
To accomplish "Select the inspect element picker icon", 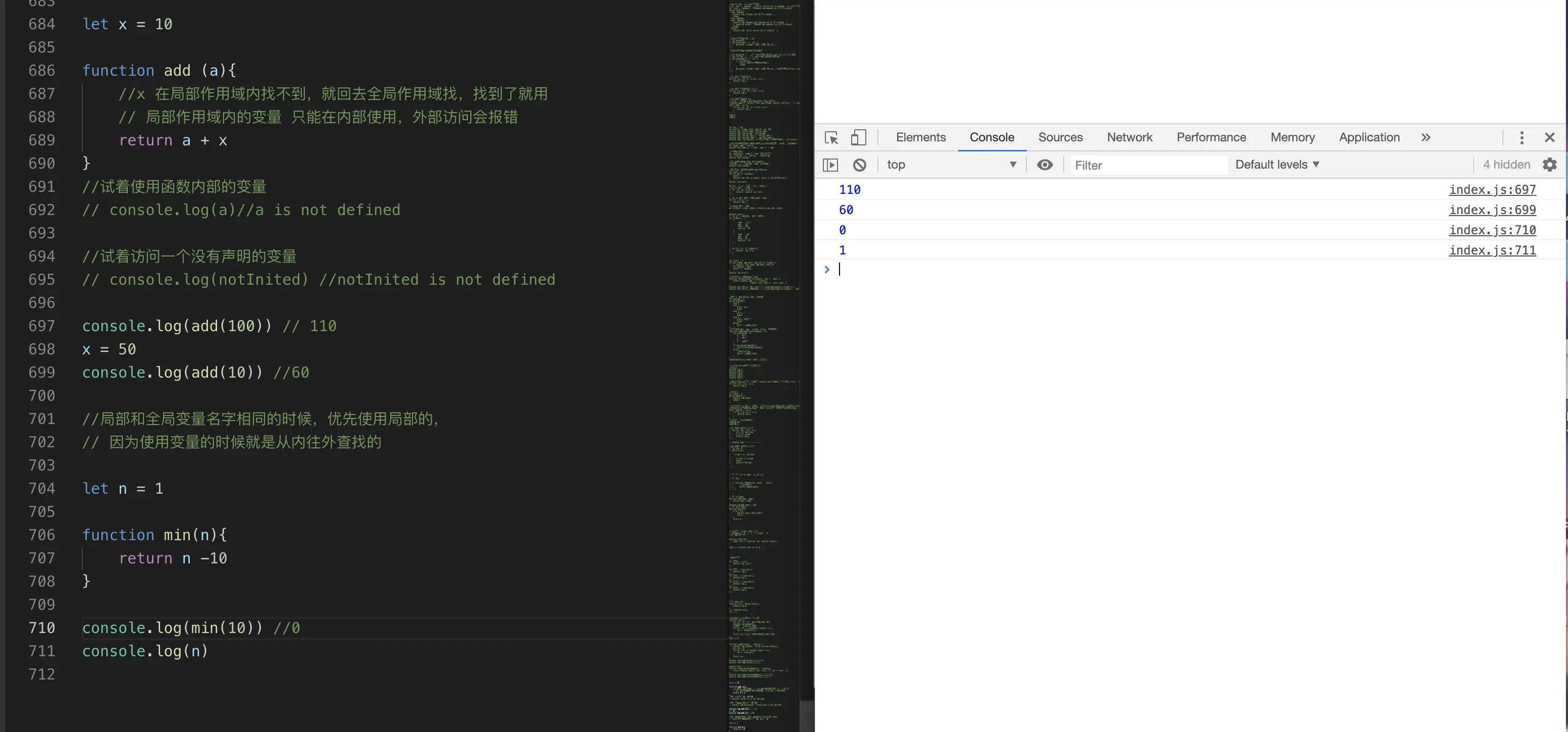I will [832, 137].
